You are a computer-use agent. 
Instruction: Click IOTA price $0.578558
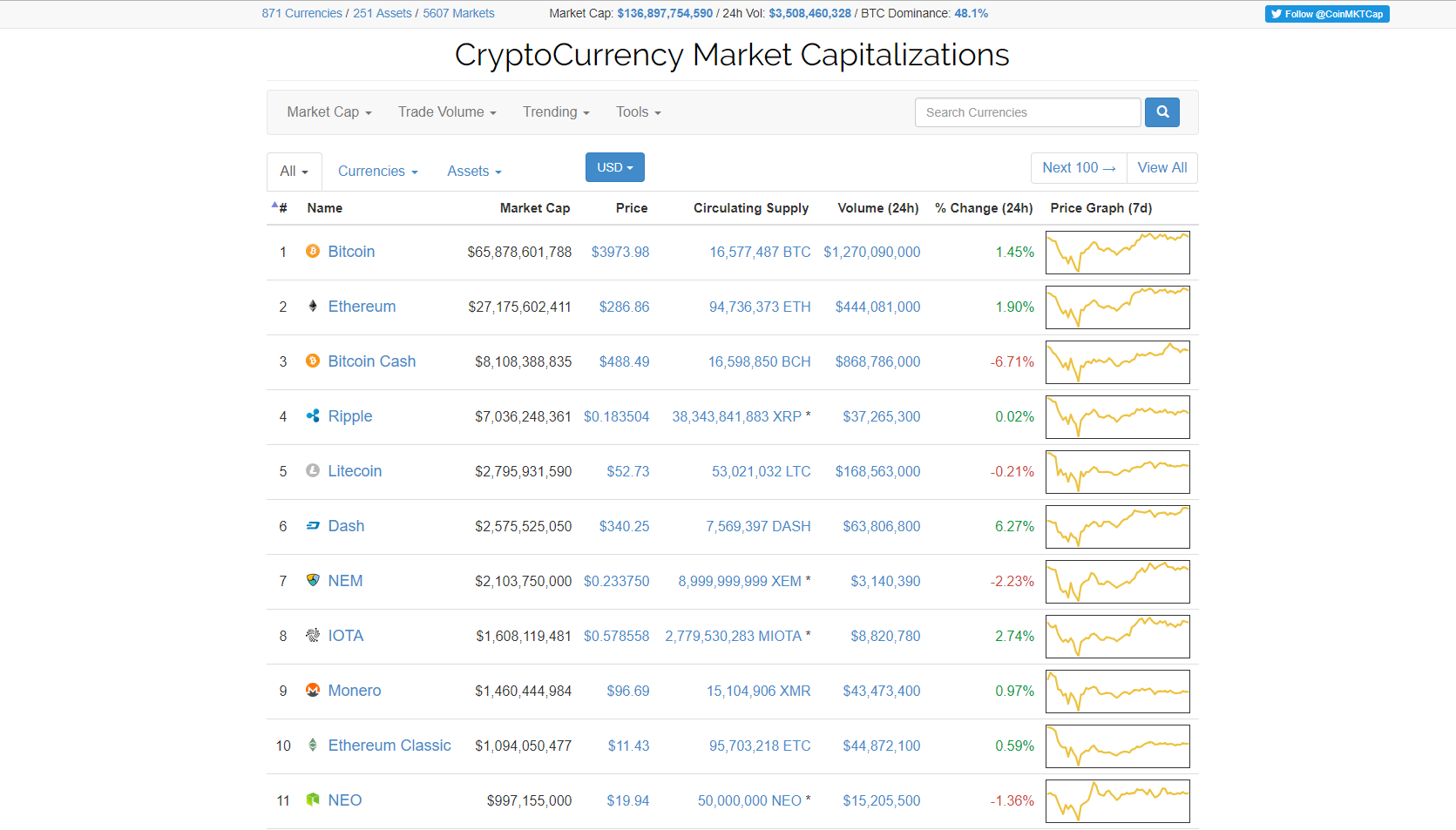pos(617,637)
